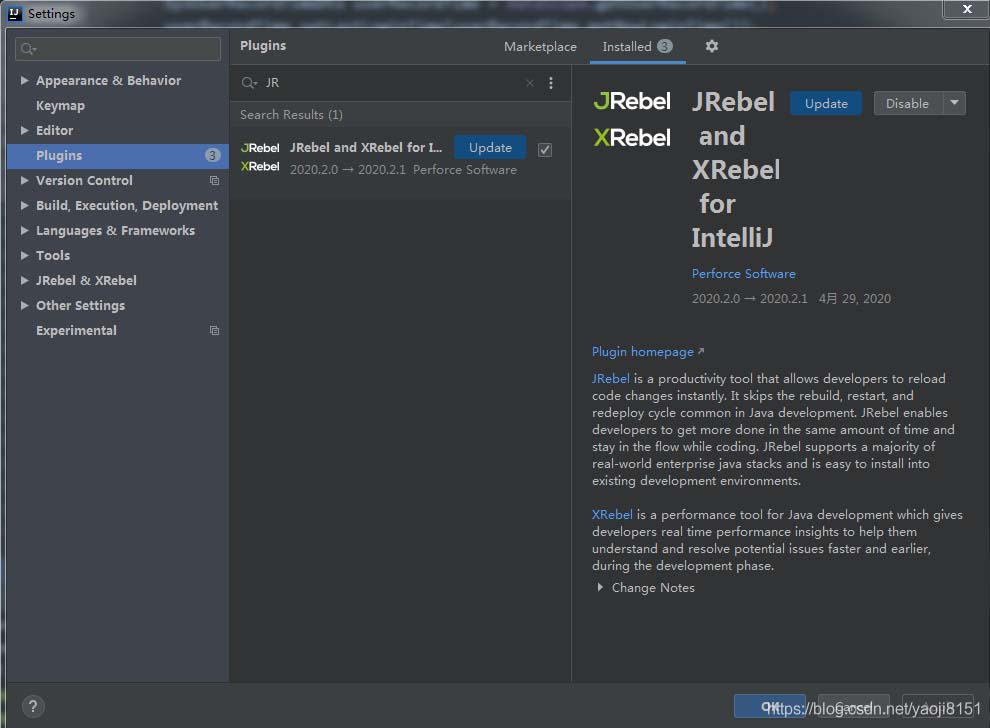
Task: Click the plugin search magnifier icon
Action: click(249, 83)
